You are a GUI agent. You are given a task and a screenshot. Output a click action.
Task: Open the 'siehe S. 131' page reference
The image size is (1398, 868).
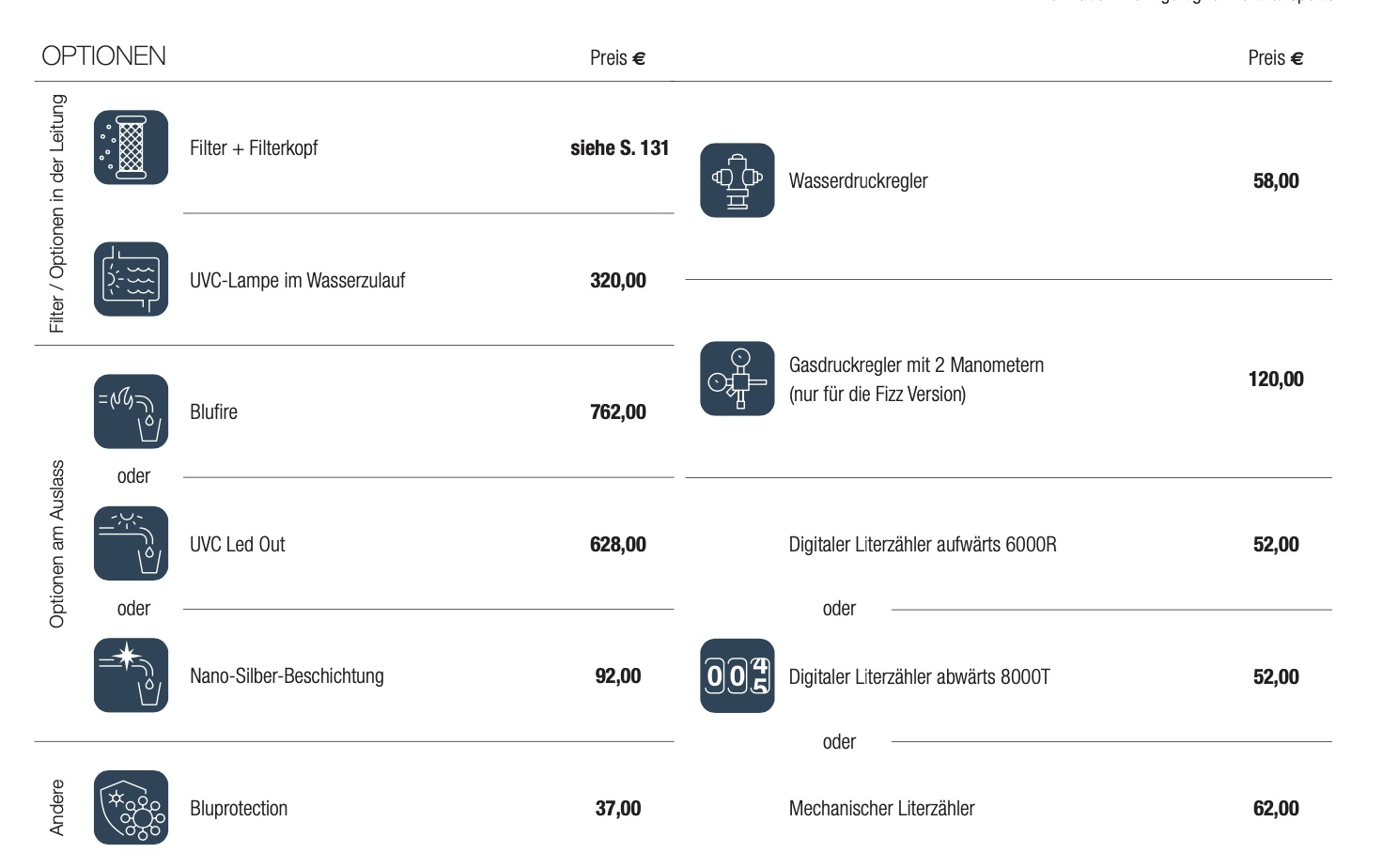coord(619,147)
